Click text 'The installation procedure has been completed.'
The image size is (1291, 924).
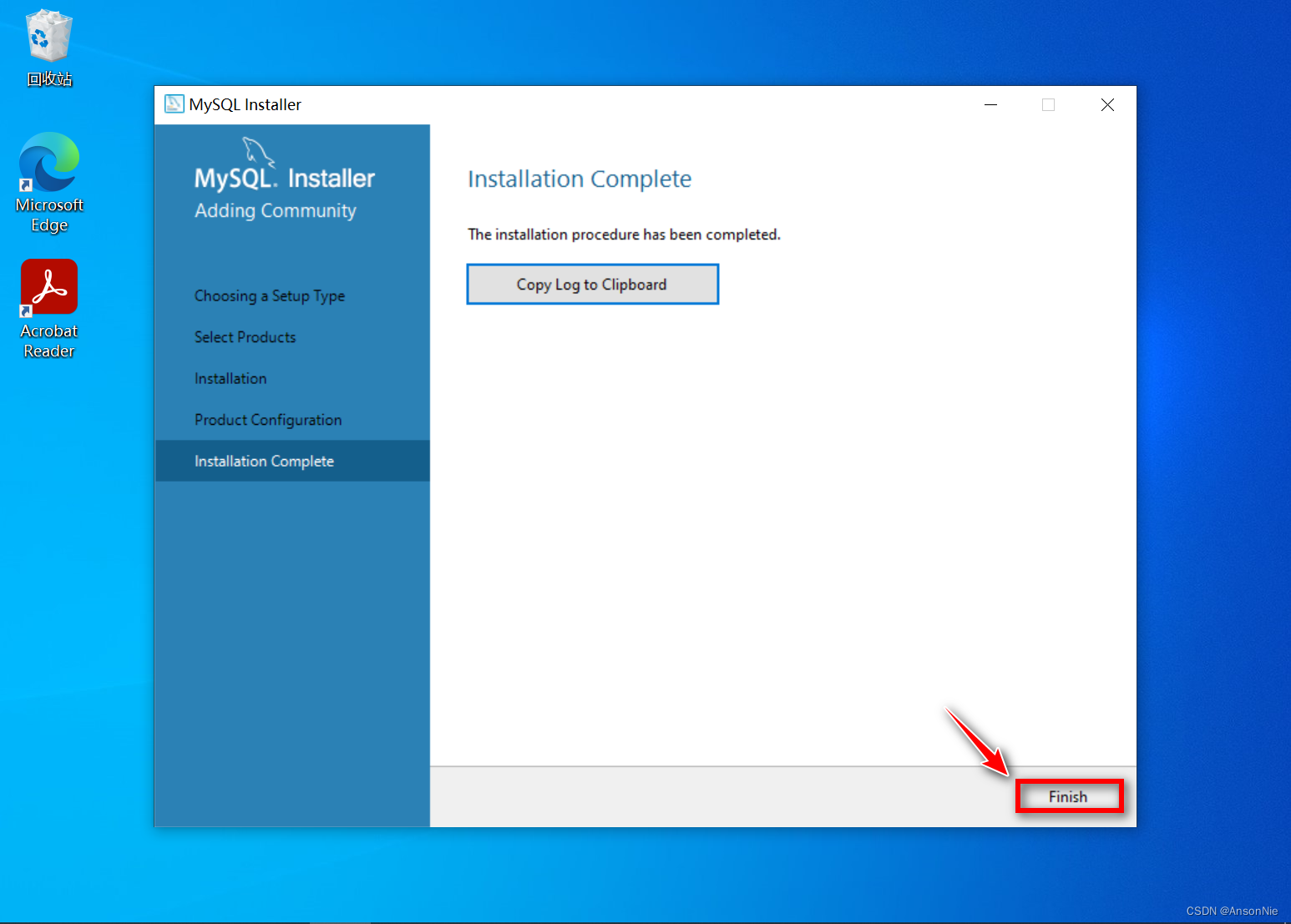(624, 235)
